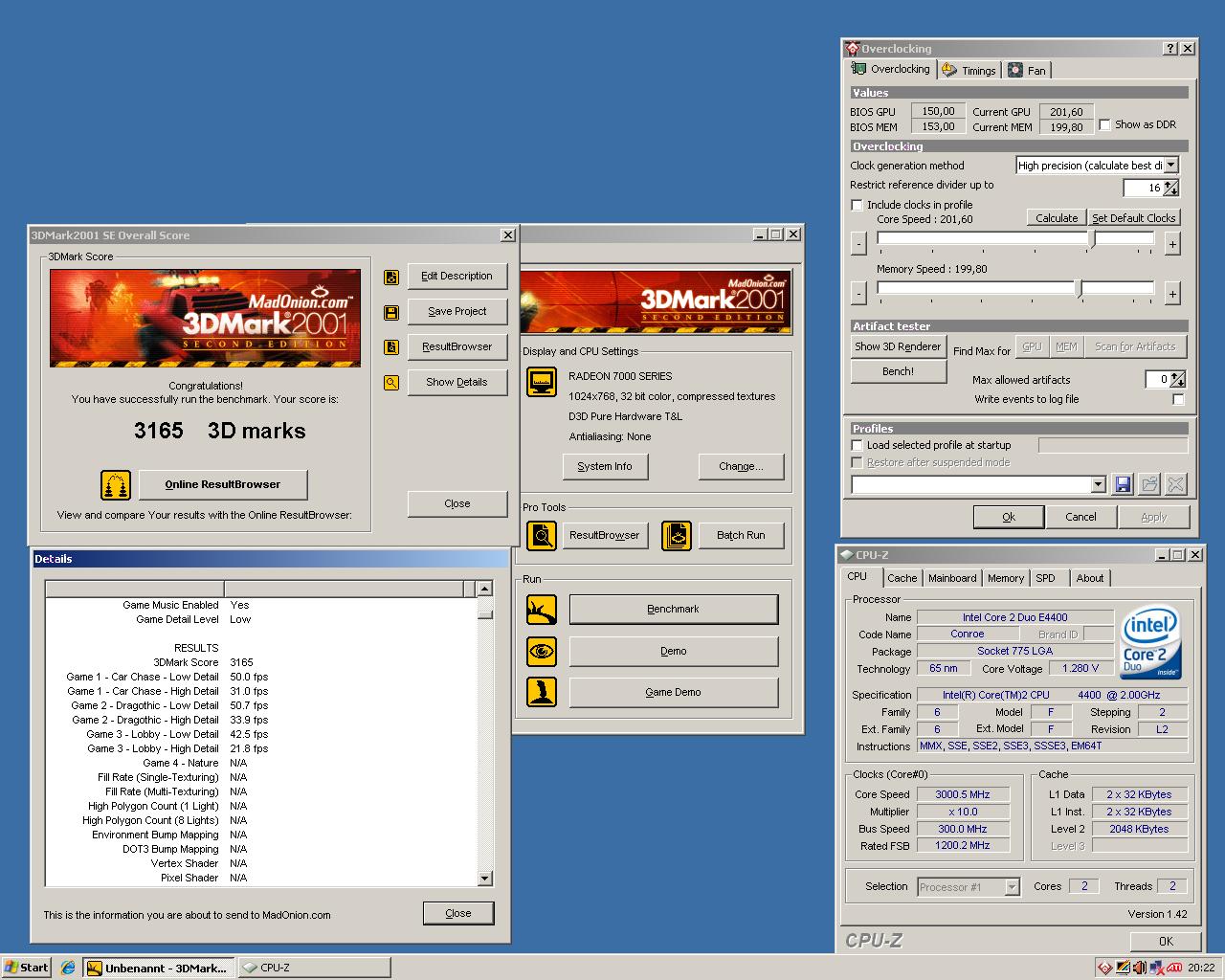Click the Overclocking window help question mark

(x=1170, y=49)
